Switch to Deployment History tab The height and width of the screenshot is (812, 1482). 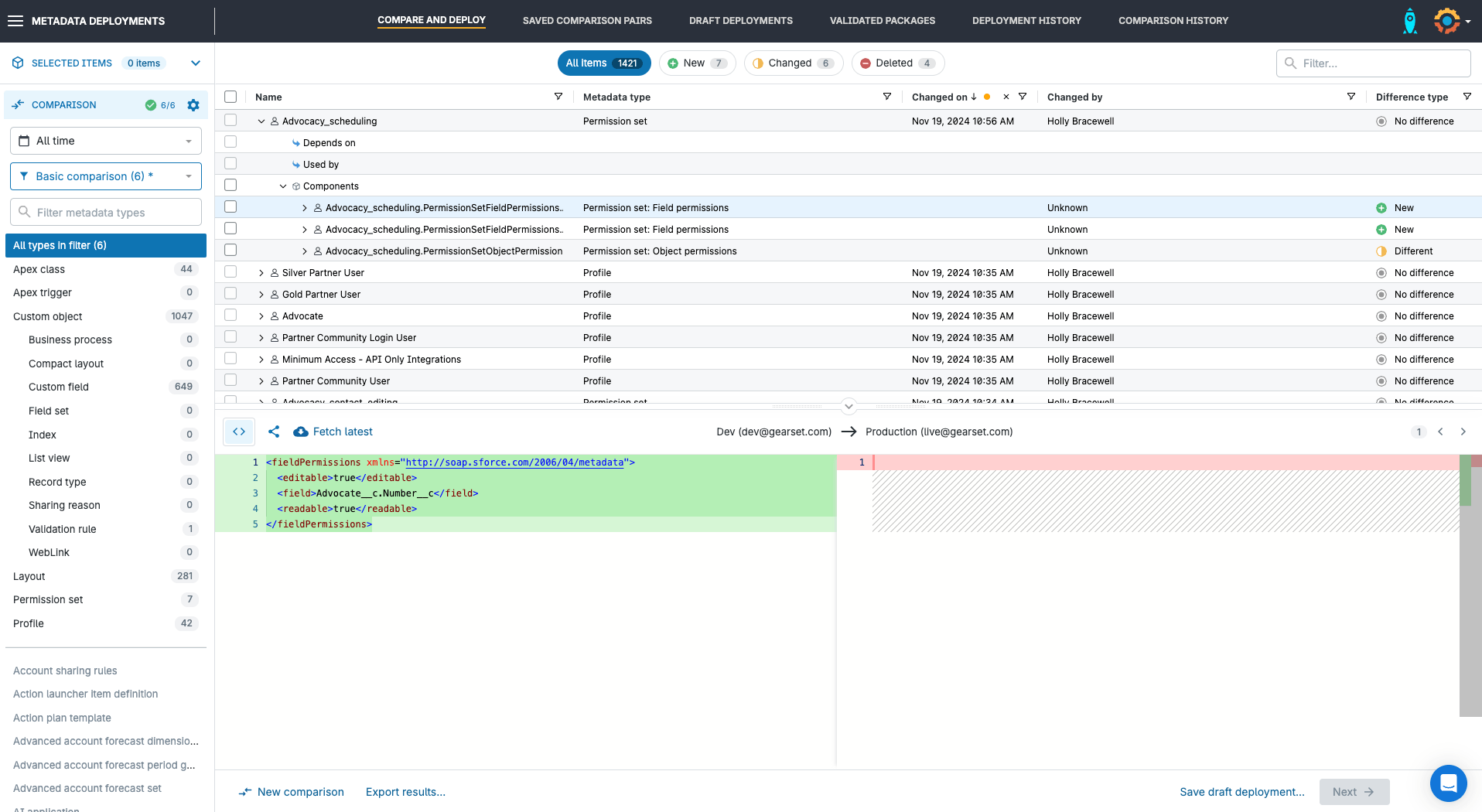(1026, 21)
